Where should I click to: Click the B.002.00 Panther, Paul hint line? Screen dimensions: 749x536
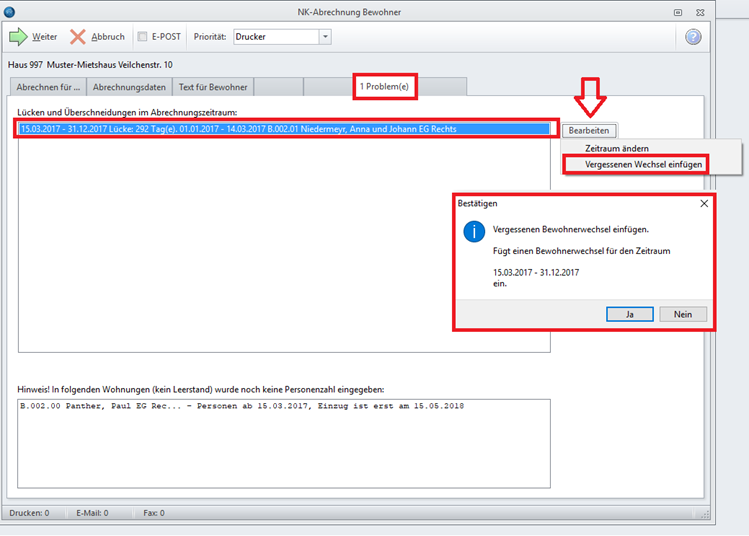coord(242,406)
